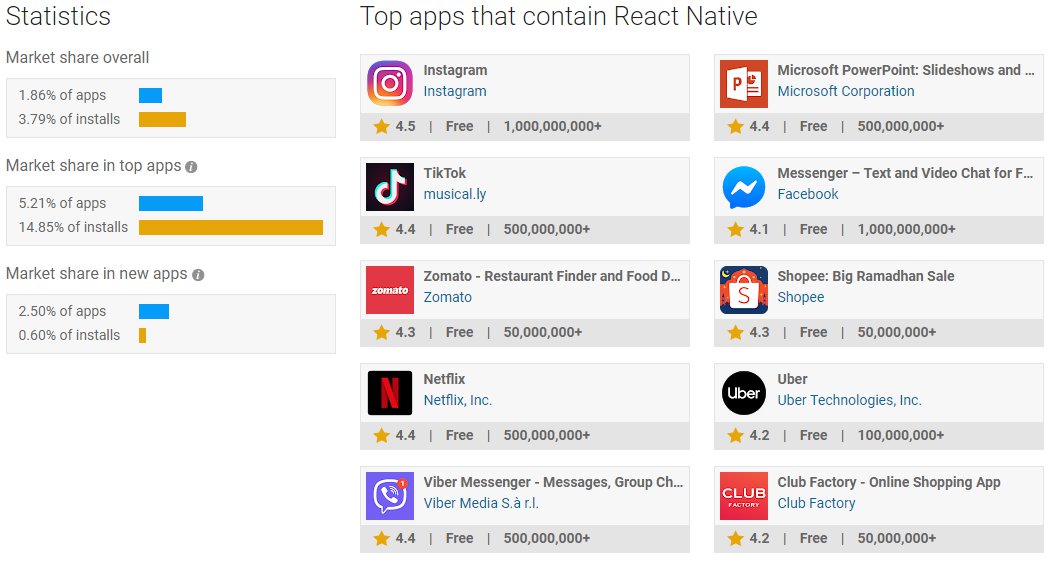The image size is (1059, 565).
Task: Visit the Uber Technologies, Inc. developer link
Action: click(849, 400)
